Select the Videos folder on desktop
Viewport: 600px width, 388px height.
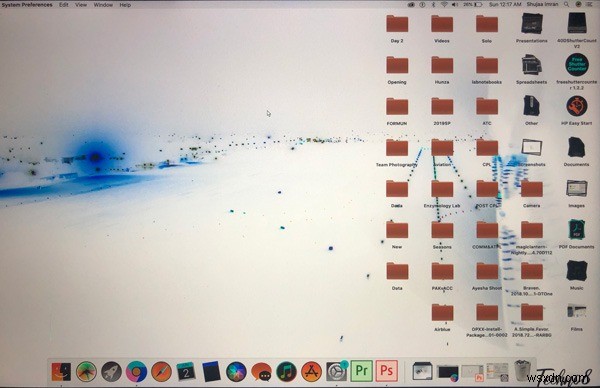(442, 24)
